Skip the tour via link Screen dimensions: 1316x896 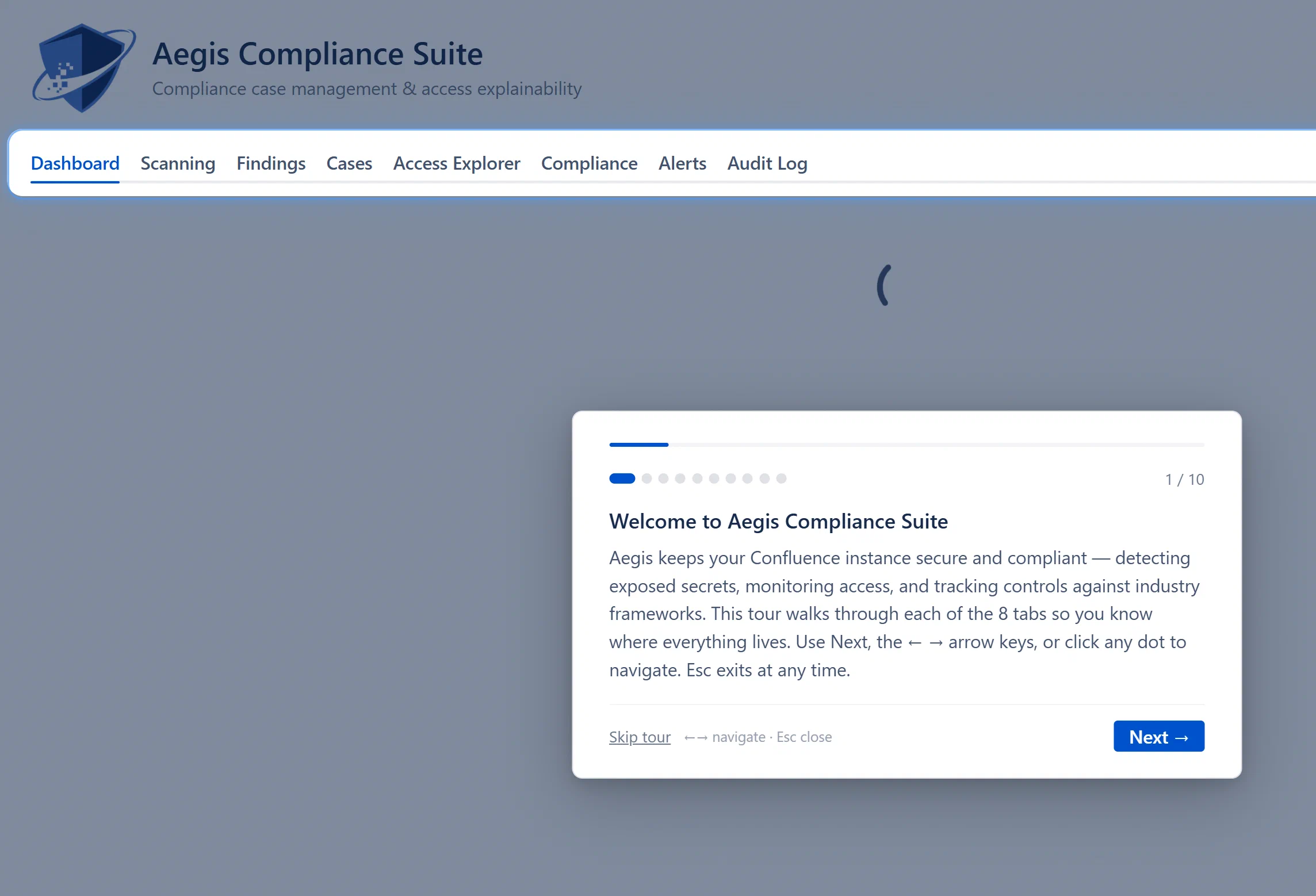[640, 737]
